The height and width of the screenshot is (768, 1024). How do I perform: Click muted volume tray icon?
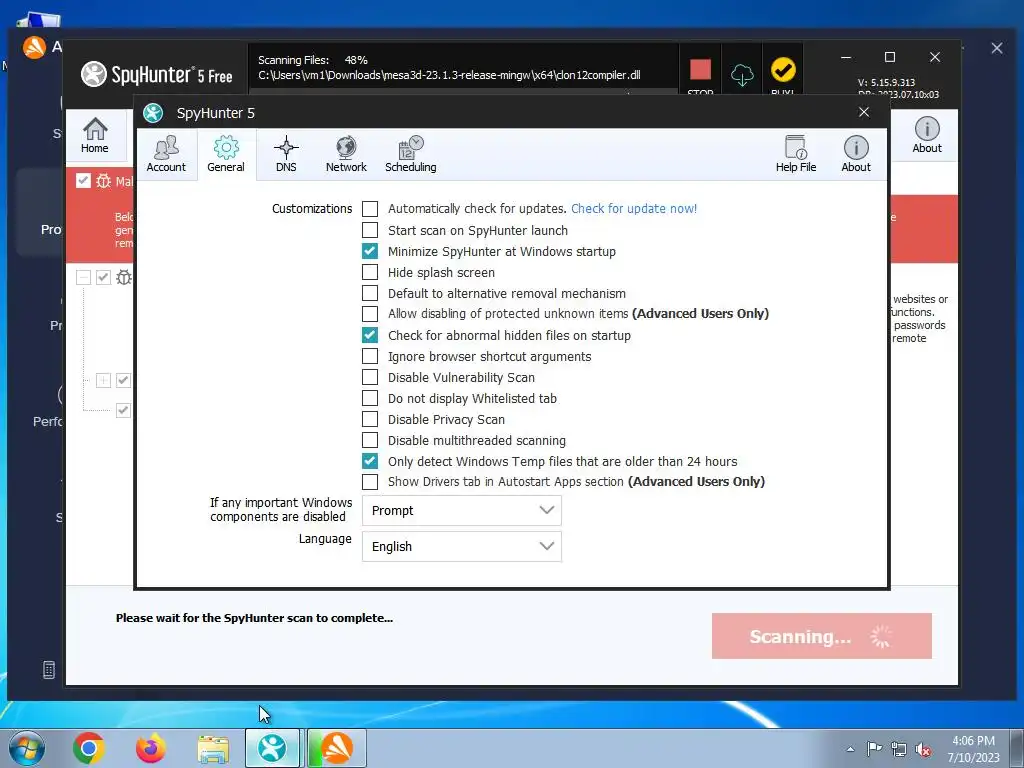point(923,749)
